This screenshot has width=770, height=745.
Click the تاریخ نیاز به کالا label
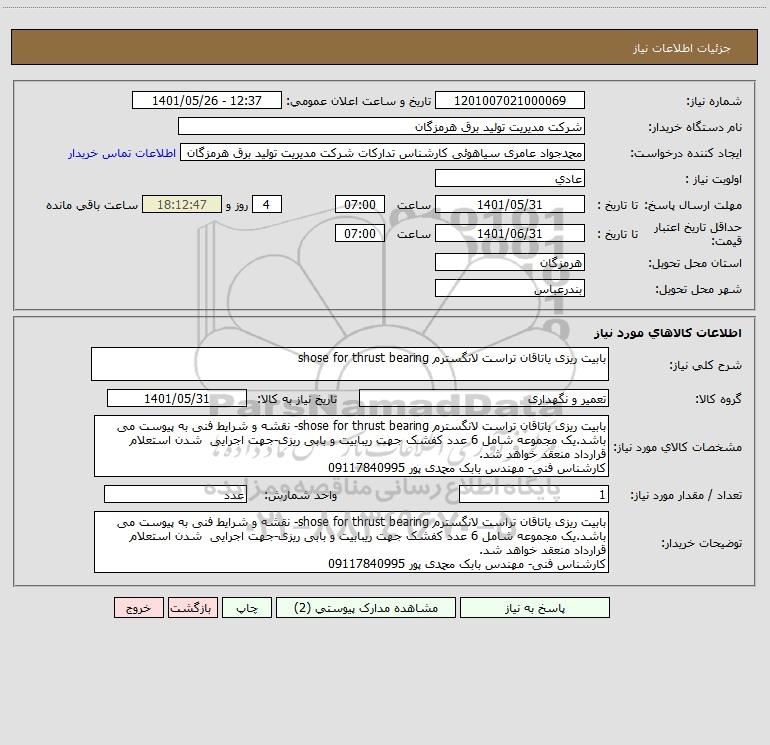(298, 399)
